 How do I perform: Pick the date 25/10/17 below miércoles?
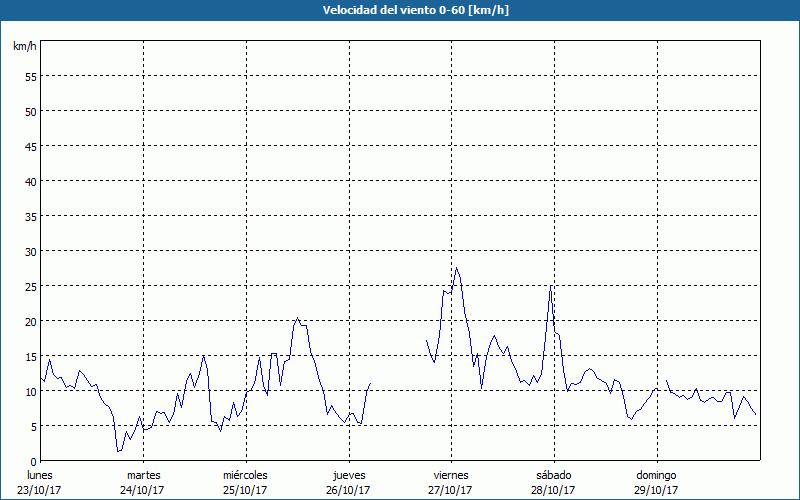coord(245,490)
